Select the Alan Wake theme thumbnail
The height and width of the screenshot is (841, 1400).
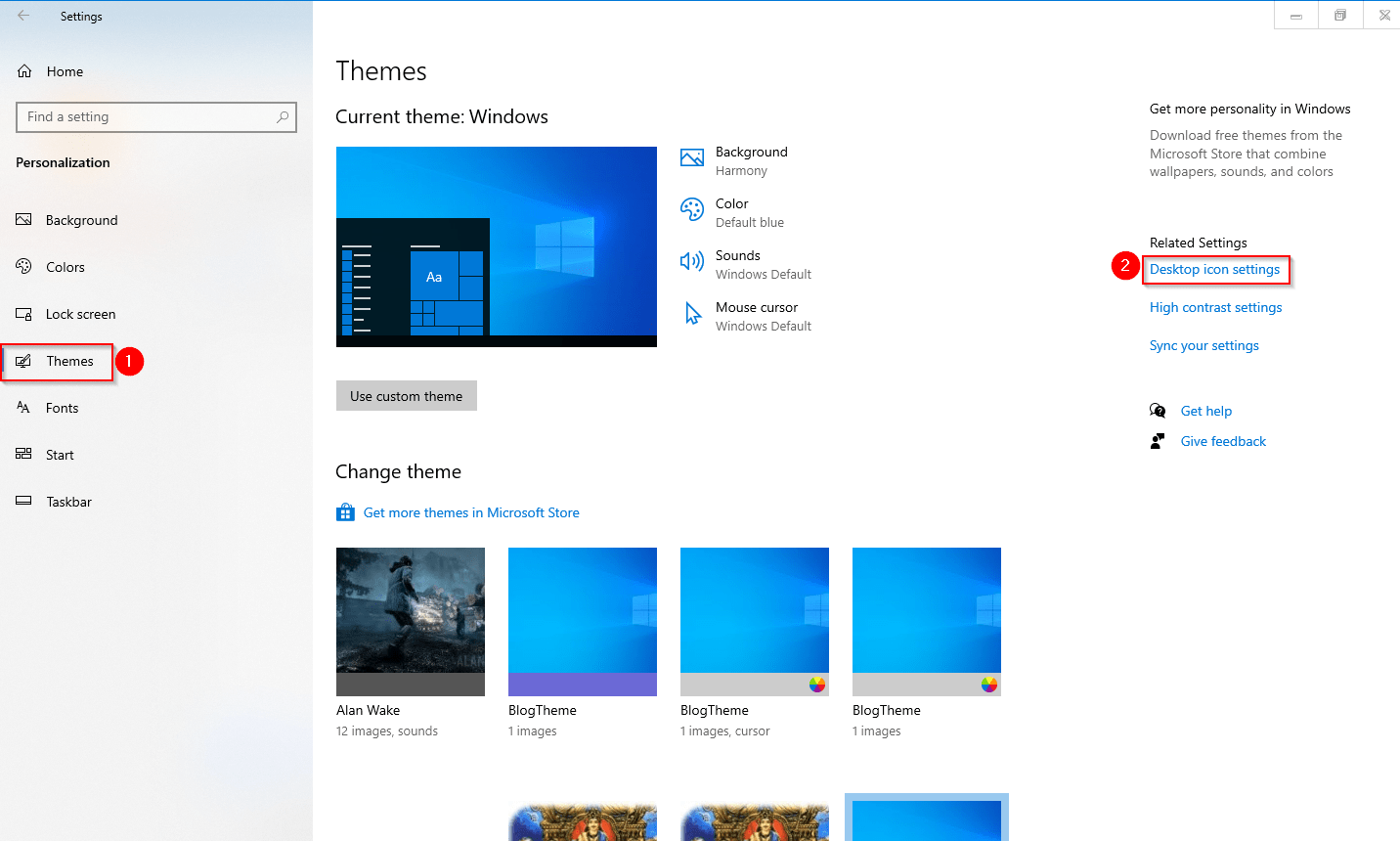click(410, 621)
